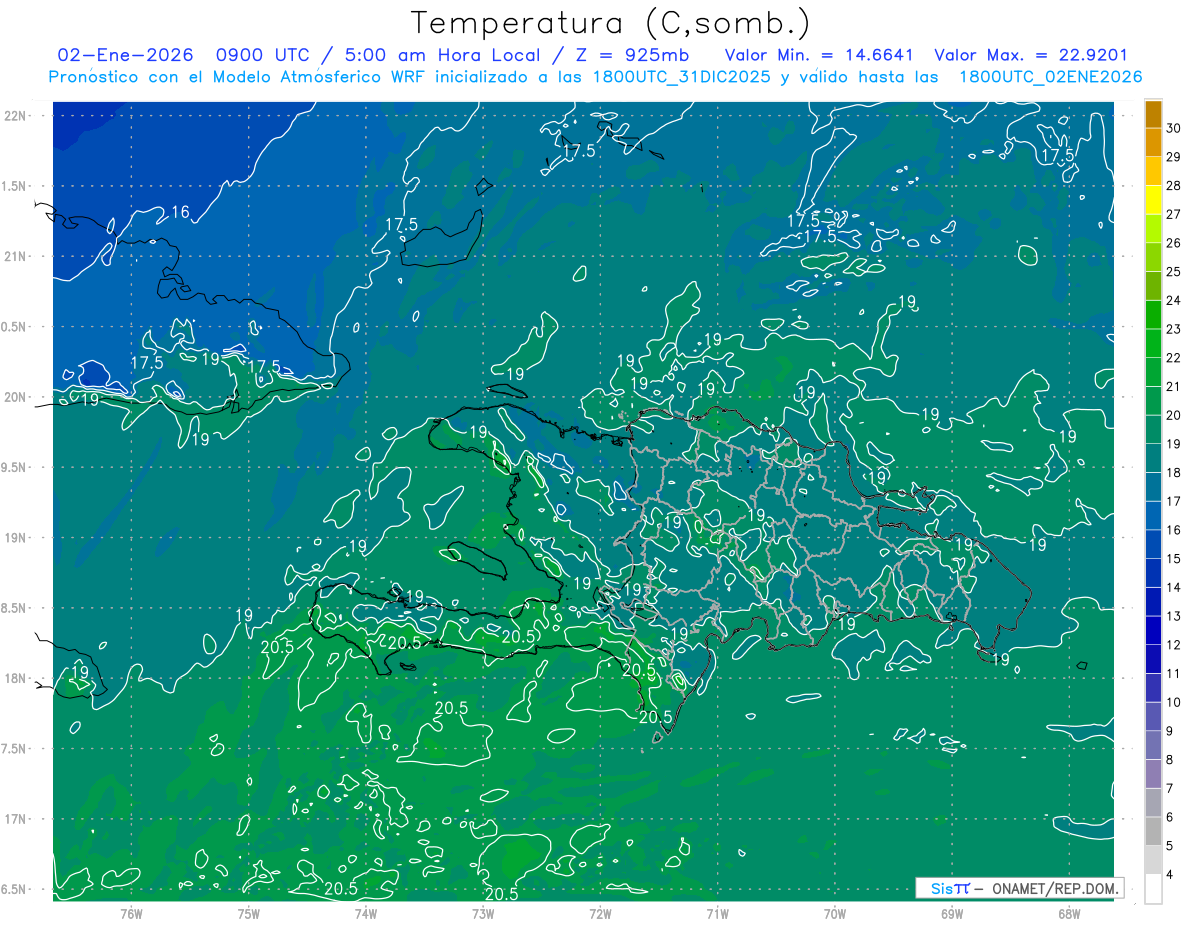Click the '18N' latitude axis label

15,678
